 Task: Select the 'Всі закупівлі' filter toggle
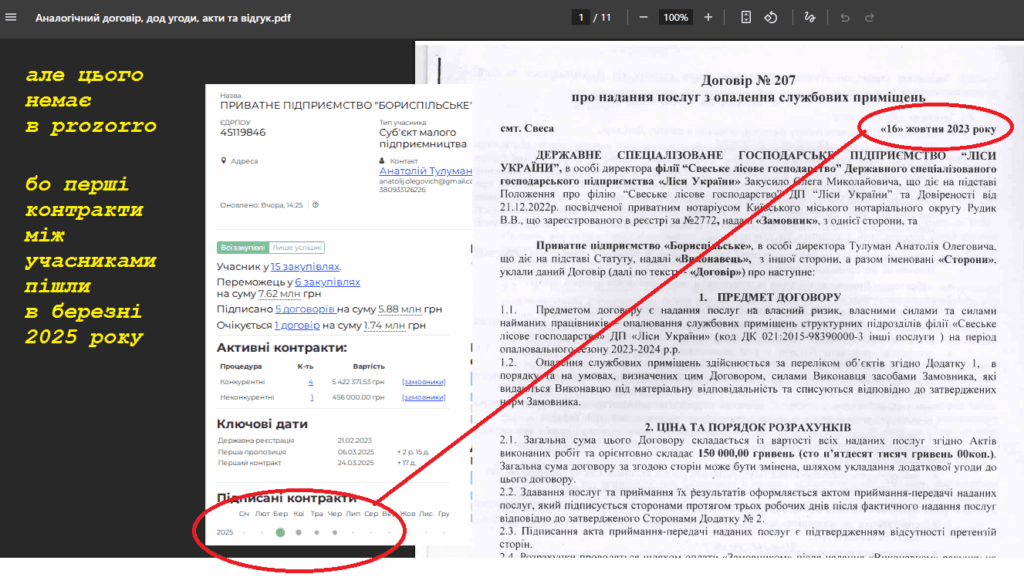(x=243, y=247)
